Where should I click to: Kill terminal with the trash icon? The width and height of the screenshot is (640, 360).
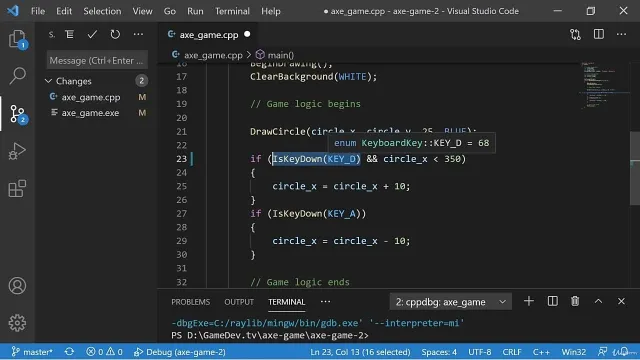pyautogui.click(x=575, y=302)
